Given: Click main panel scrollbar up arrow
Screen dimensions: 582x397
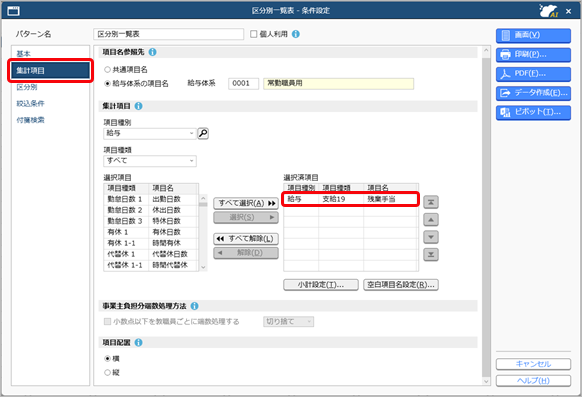Looking at the screenshot, I should 486,51.
